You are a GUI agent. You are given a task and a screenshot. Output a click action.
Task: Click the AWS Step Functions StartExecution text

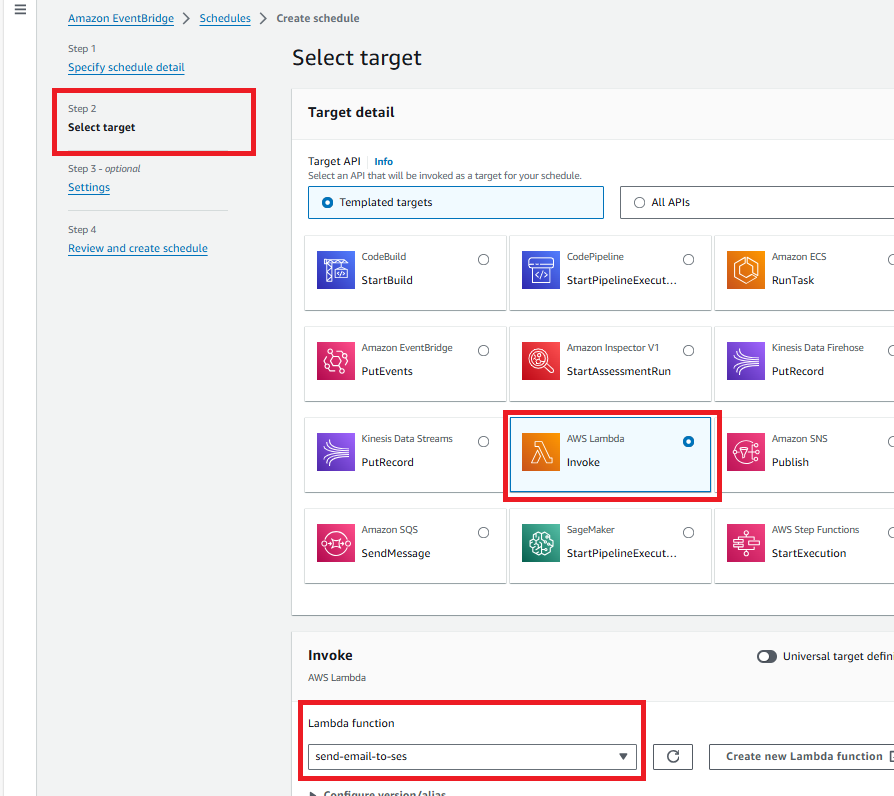click(x=809, y=554)
